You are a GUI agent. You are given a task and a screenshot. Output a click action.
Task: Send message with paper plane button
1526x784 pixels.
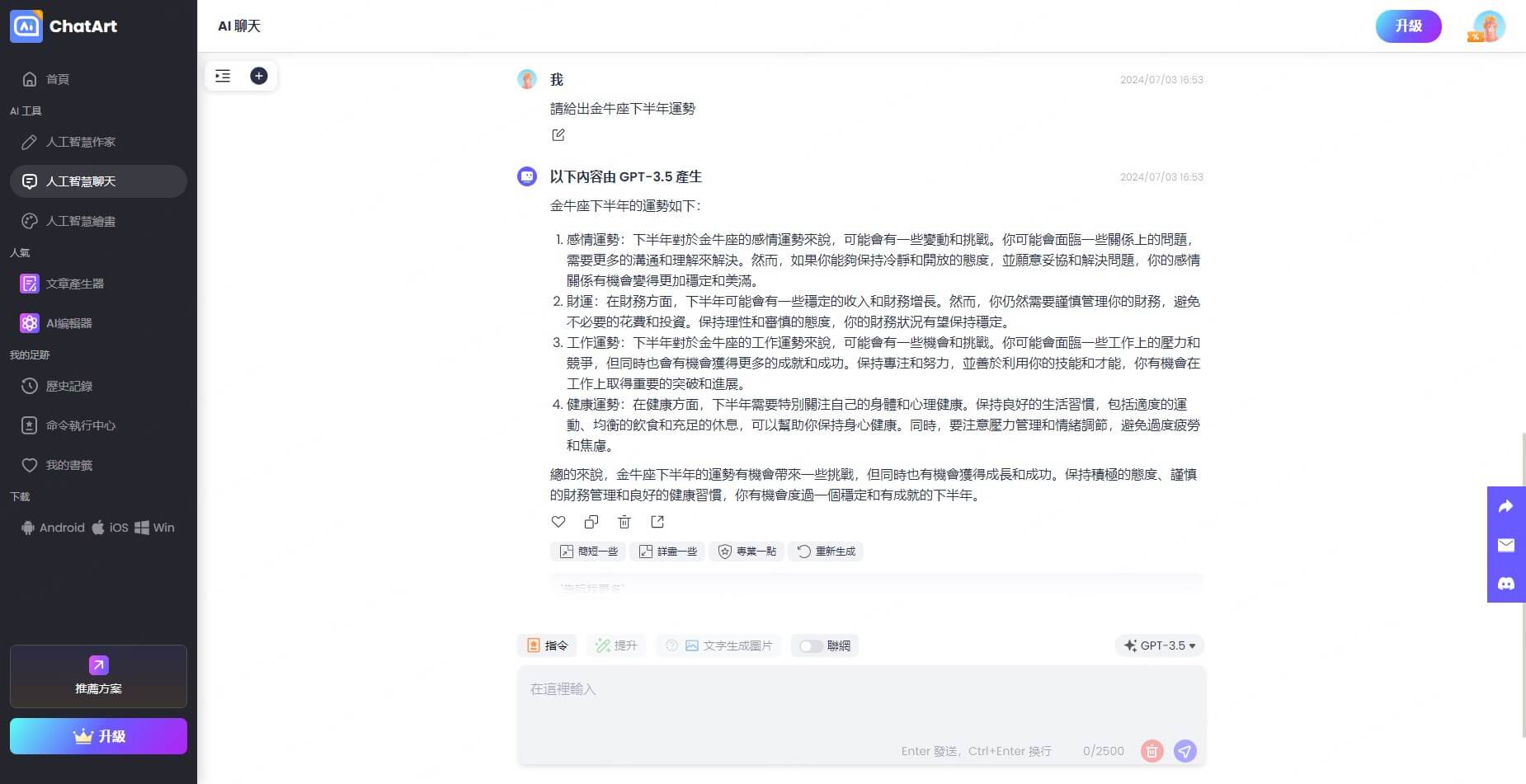click(x=1185, y=751)
